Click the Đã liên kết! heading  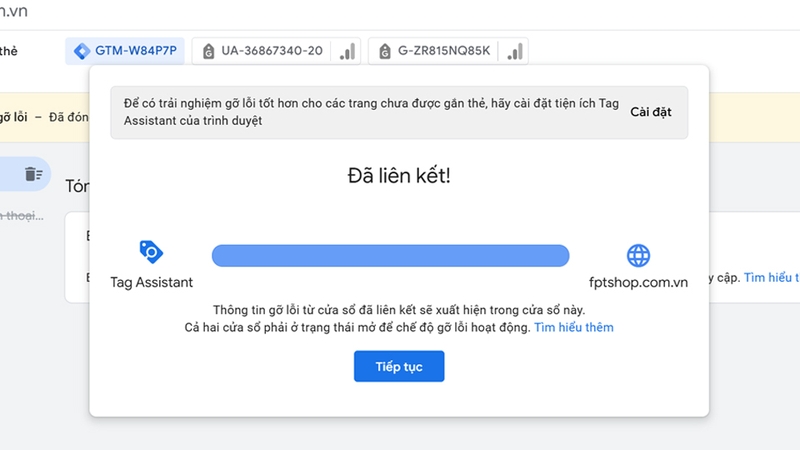click(x=399, y=176)
